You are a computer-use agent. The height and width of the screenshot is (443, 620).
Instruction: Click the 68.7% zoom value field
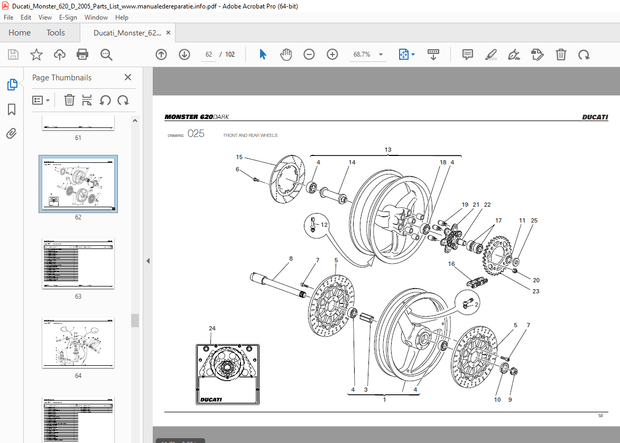pyautogui.click(x=362, y=54)
